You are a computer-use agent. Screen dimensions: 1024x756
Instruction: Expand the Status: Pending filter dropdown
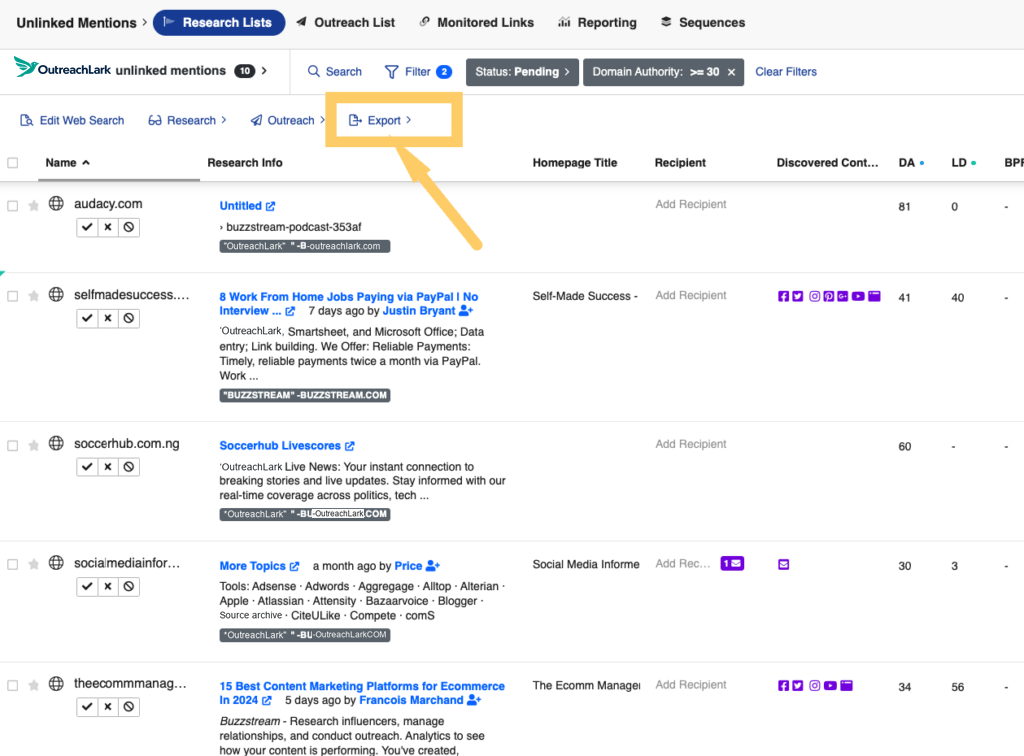pyautogui.click(x=522, y=72)
